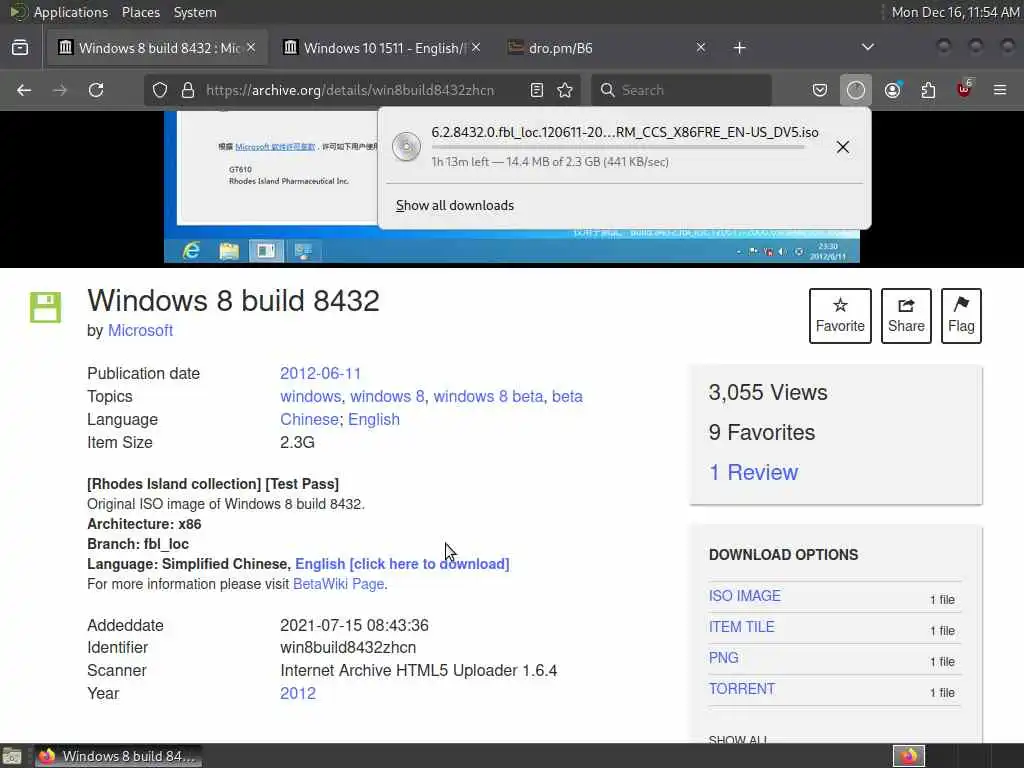
Task: Click English [click here to download] link
Action: click(402, 564)
